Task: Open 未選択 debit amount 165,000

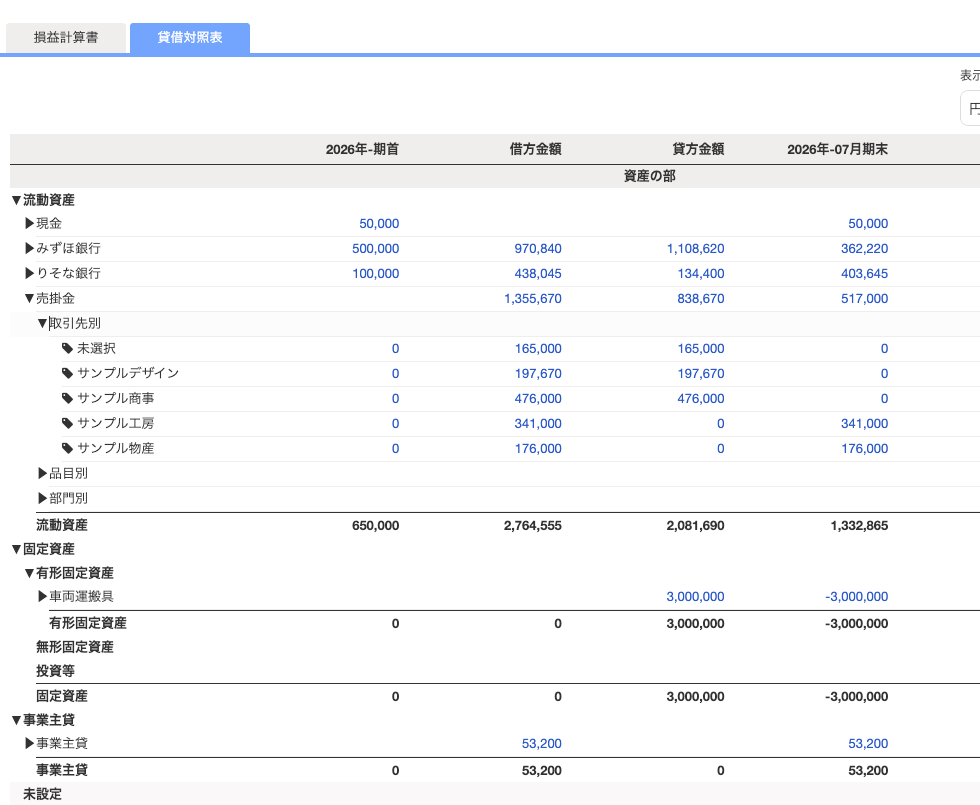Action: (538, 349)
